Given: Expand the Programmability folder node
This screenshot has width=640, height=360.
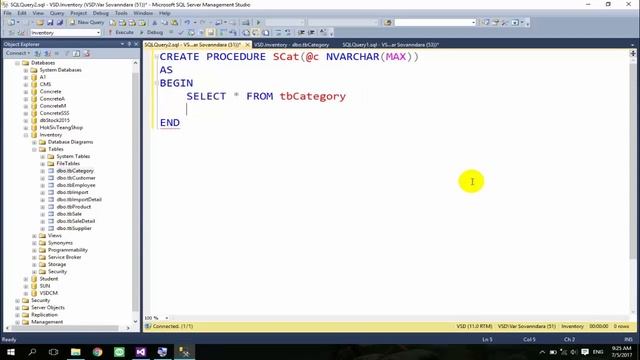Looking at the screenshot, I should pos(35,250).
